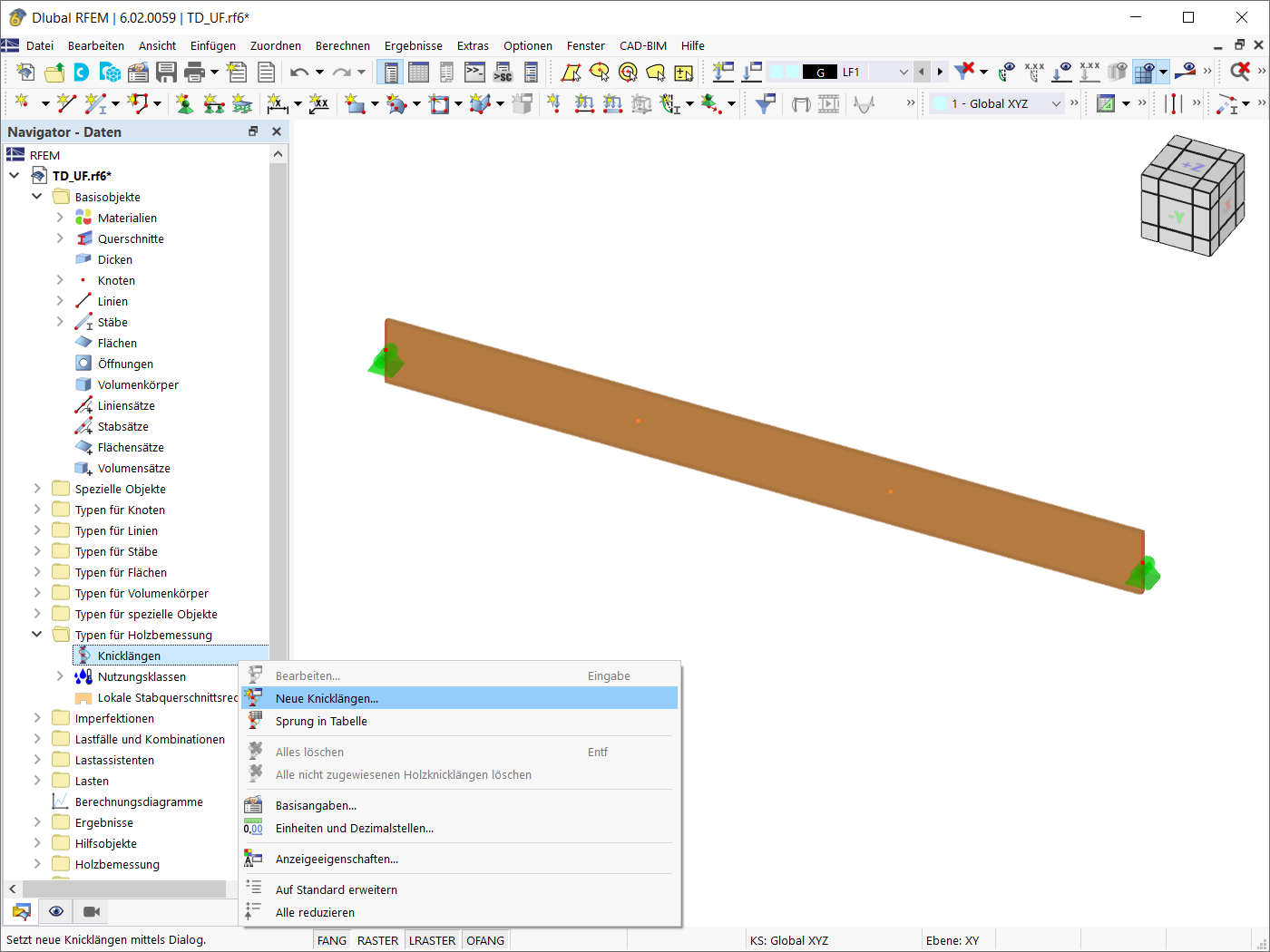Screen dimensions: 1270x952
Task: Open the load case LF1 dropdown
Action: click(x=903, y=72)
